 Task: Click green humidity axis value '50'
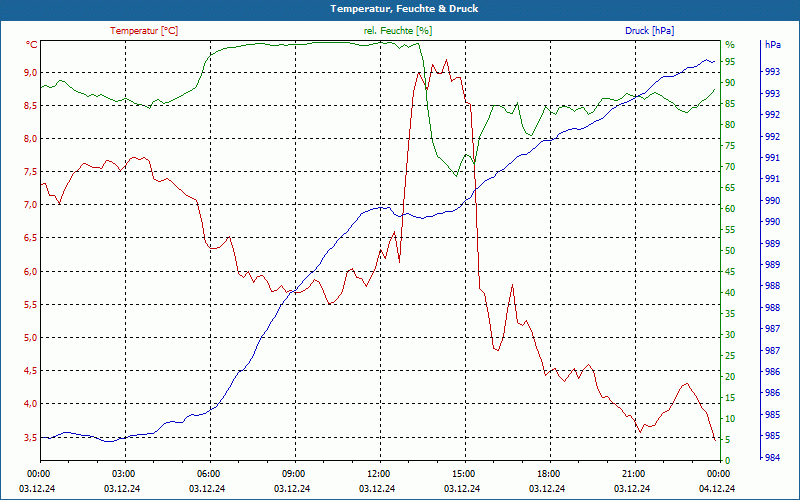click(730, 251)
